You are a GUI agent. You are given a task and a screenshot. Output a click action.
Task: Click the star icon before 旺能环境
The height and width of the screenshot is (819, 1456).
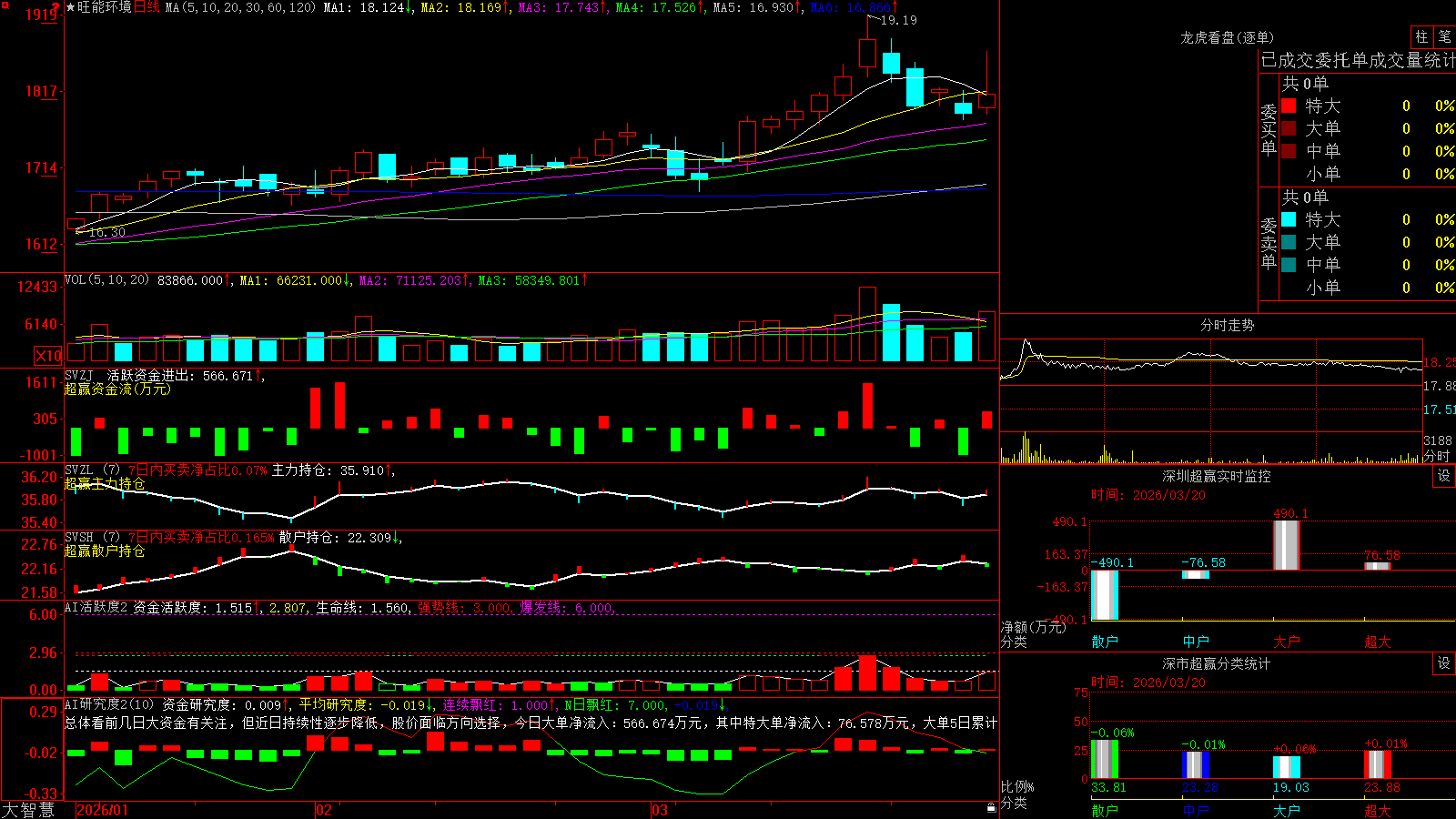click(x=71, y=7)
